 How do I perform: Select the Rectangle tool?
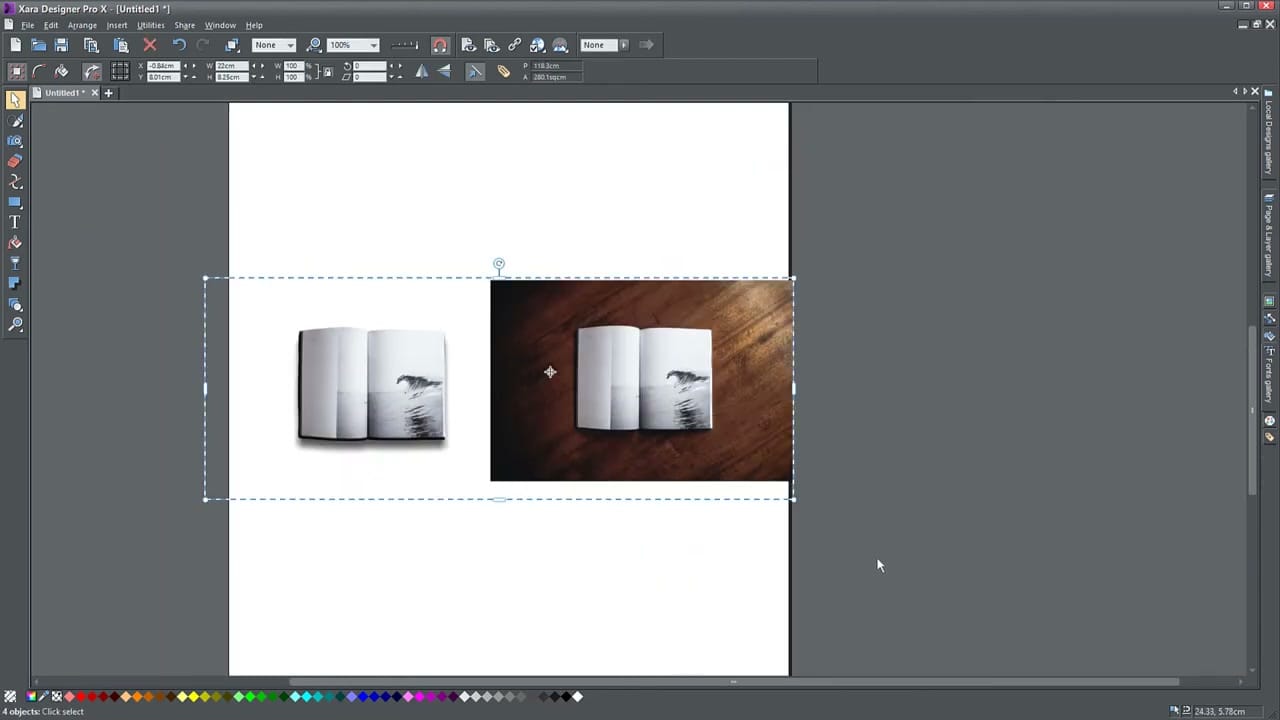(x=15, y=202)
